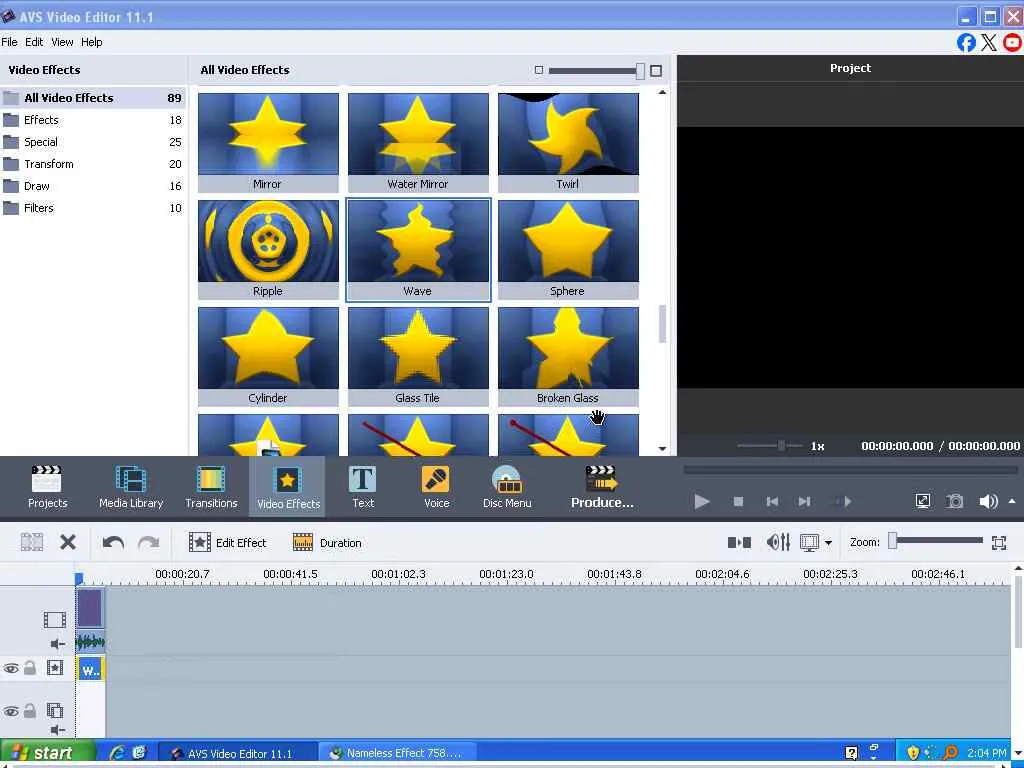Image resolution: width=1024 pixels, height=768 pixels.
Task: Select the Filters folder
Action: point(93,208)
